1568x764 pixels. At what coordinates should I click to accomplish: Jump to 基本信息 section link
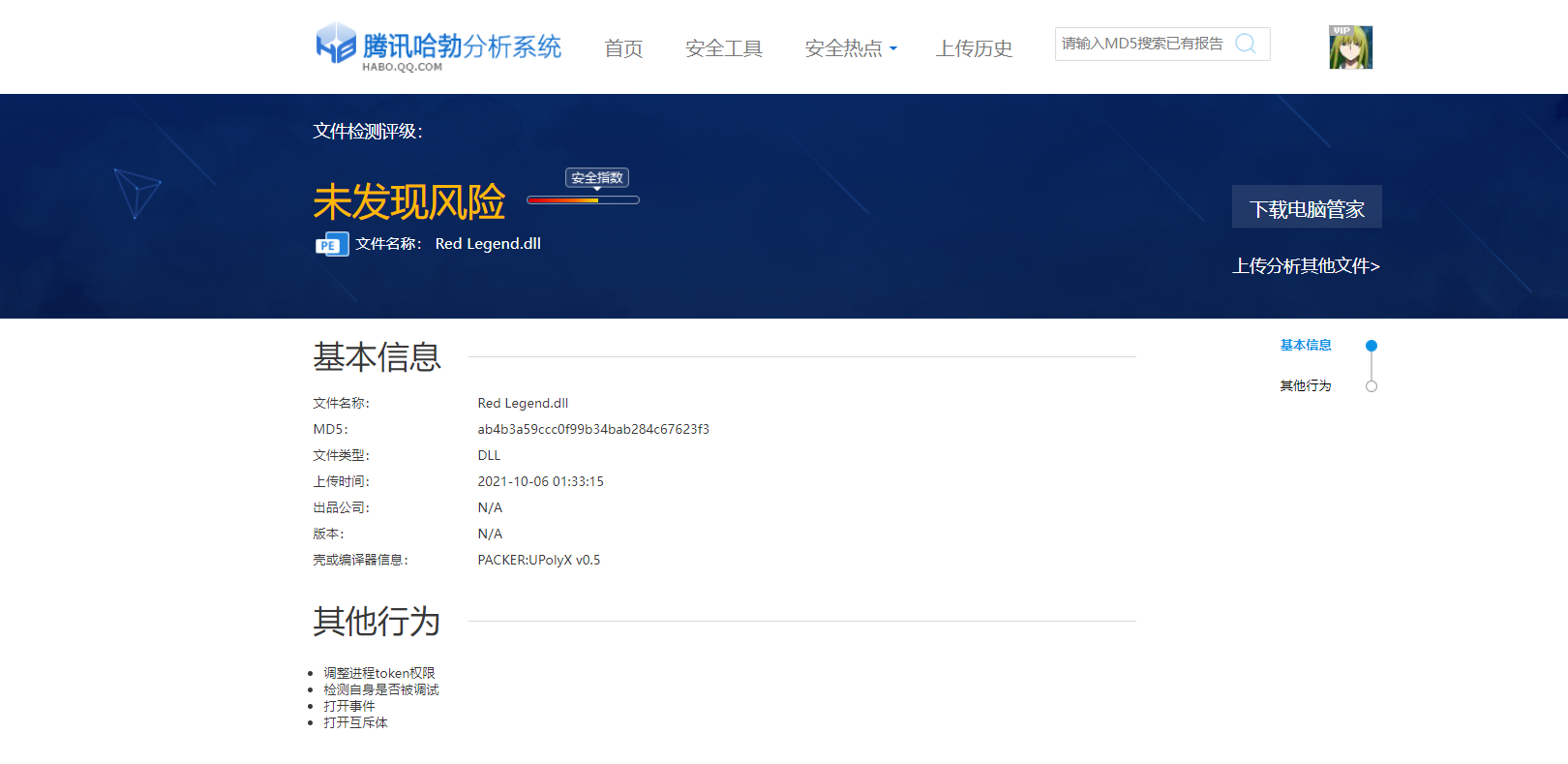click(x=1305, y=346)
